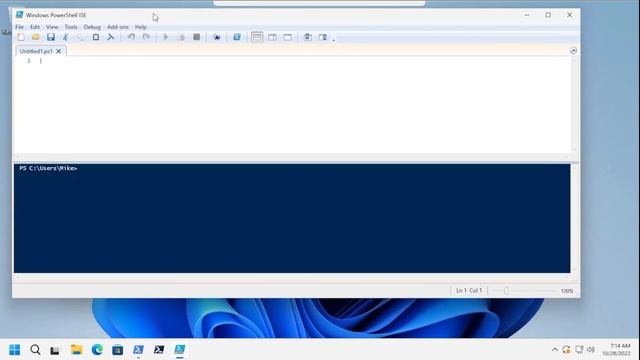
Task: Open taskbar Search
Action: 35,350
